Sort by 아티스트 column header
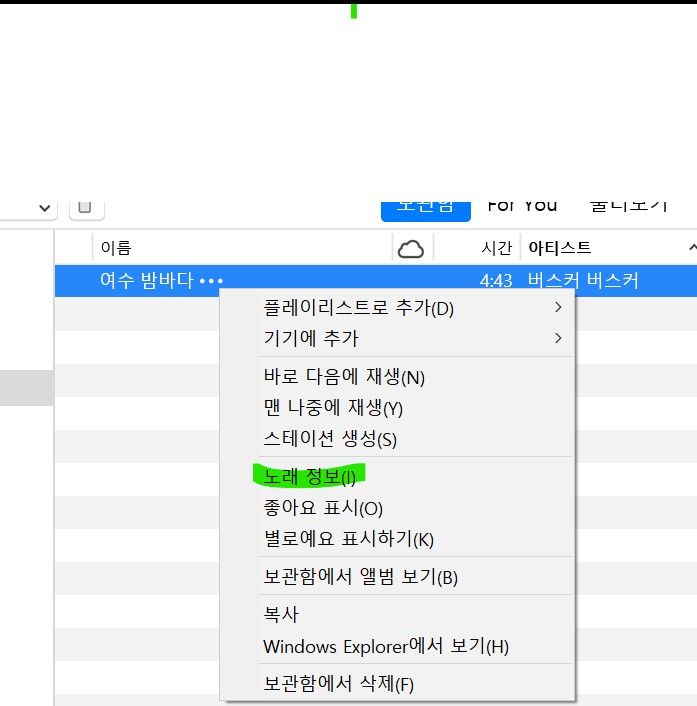Image resolution: width=697 pixels, height=706 pixels. pyautogui.click(x=559, y=248)
